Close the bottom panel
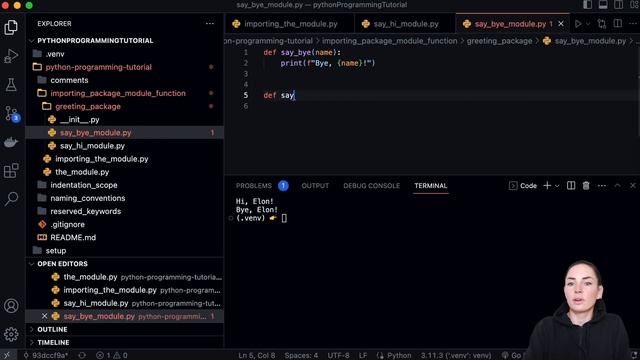The width and height of the screenshot is (640, 360). tap(633, 186)
